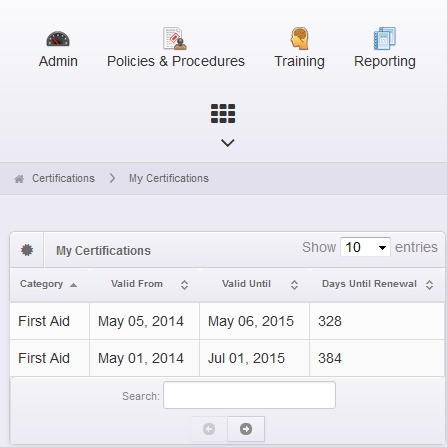Click the home icon in breadcrumb
The height and width of the screenshot is (447, 447).
pos(19,179)
